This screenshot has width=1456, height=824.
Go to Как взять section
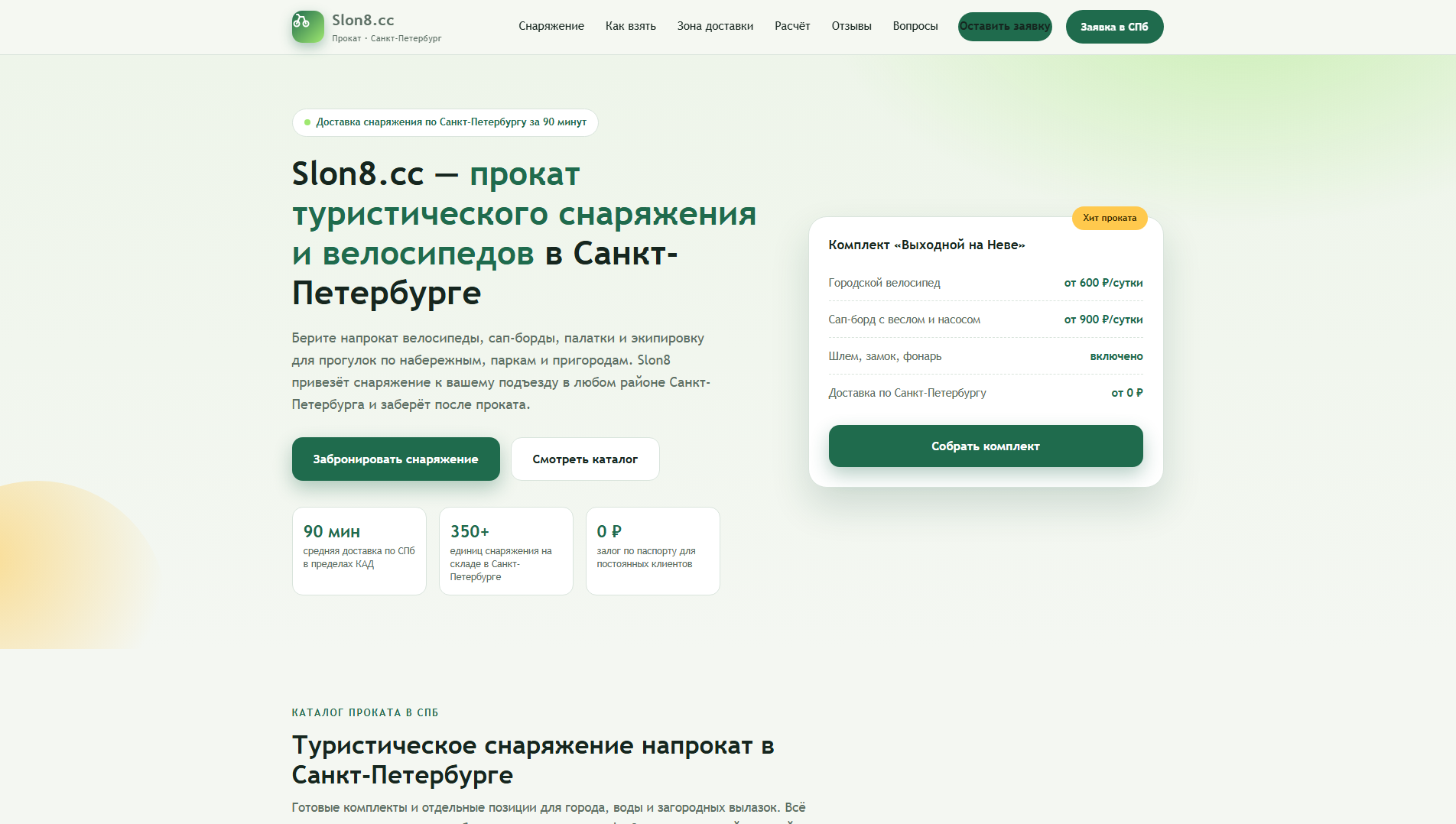(631, 26)
